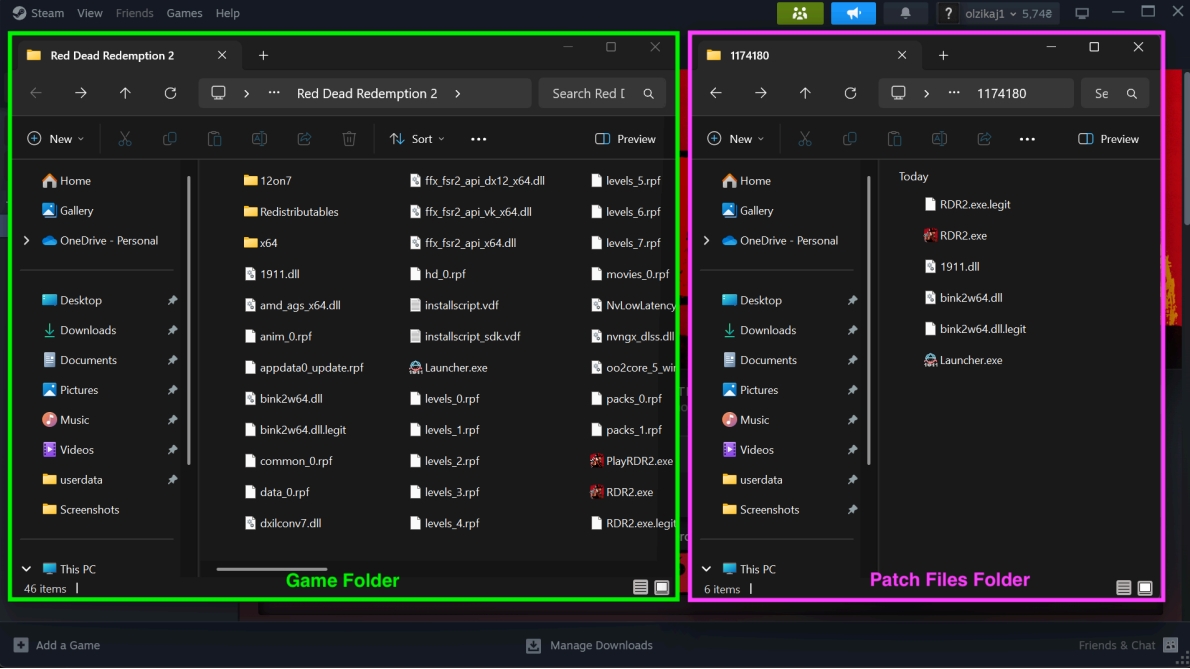Open Friends & Chat in Steam
The image size is (1190, 669).
[1128, 645]
